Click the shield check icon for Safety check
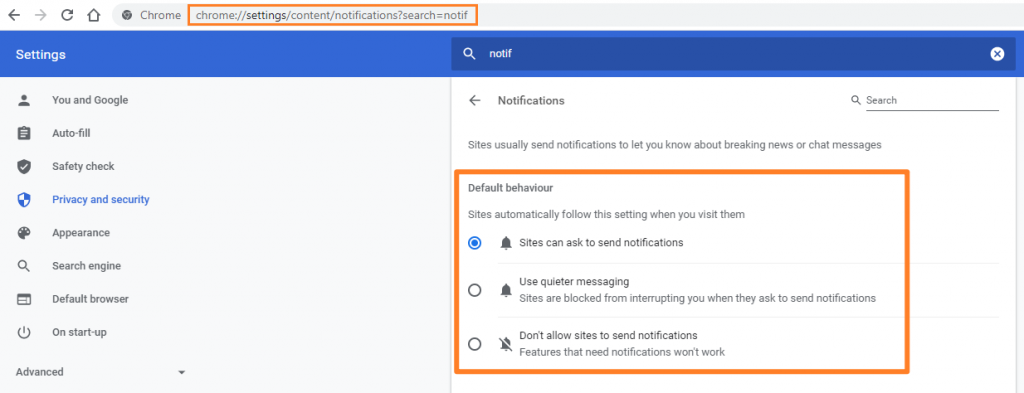This screenshot has width=1024, height=393. [24, 166]
